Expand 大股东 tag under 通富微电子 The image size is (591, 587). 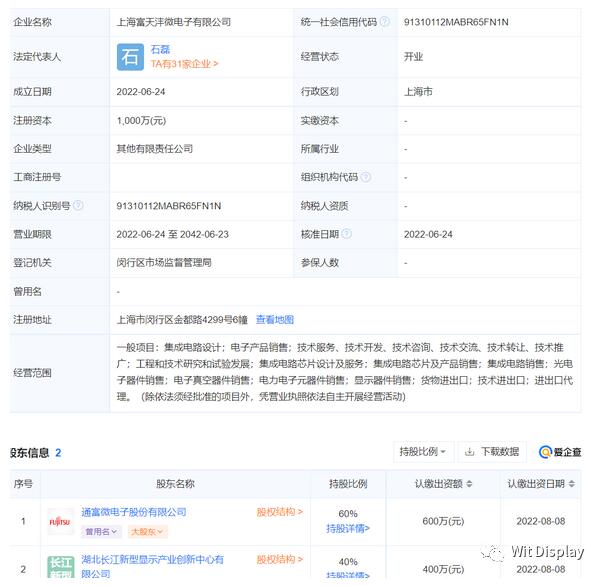[x=147, y=532]
